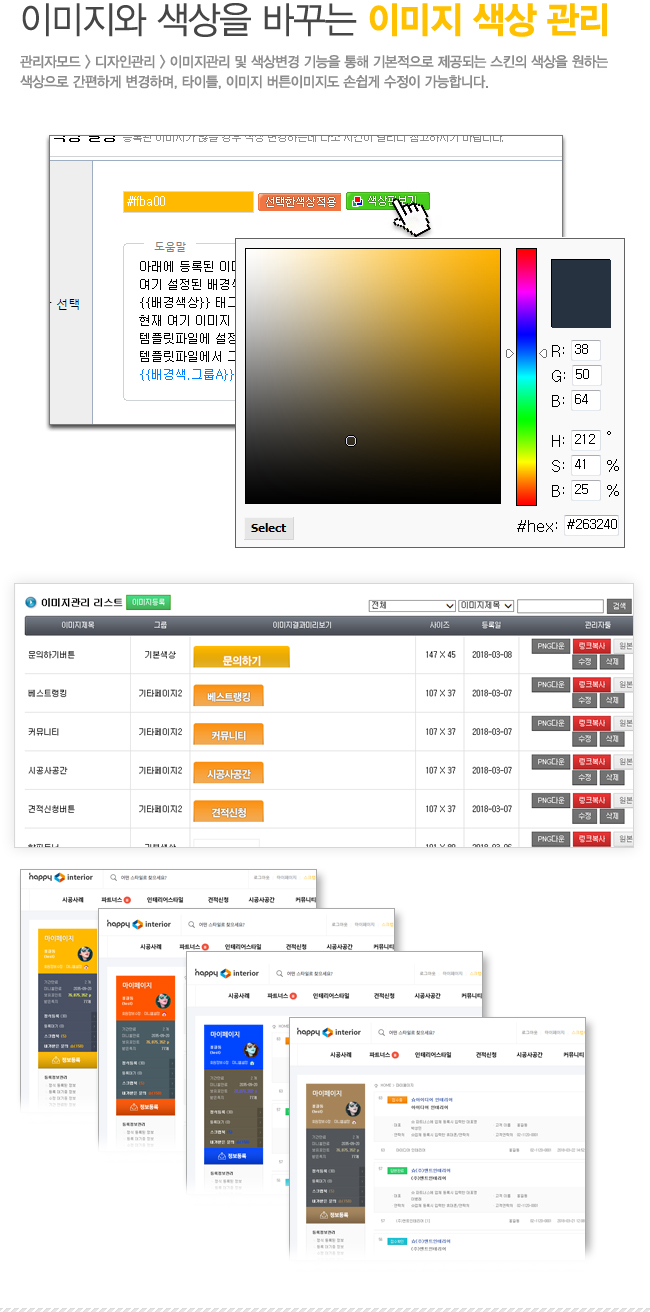Click 링크복사 for the 커뮤니티 row

[x=591, y=723]
